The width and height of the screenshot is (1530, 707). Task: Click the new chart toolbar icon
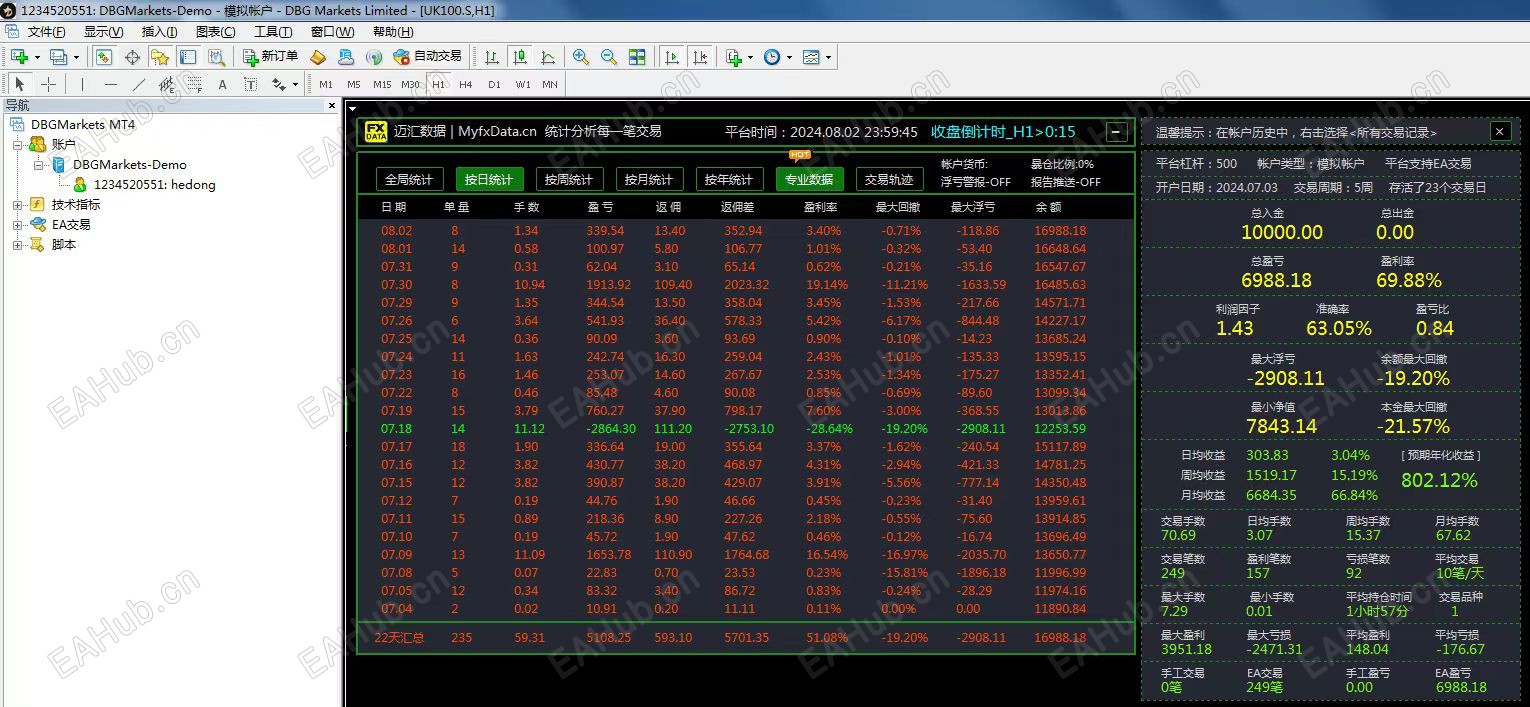click(19, 57)
